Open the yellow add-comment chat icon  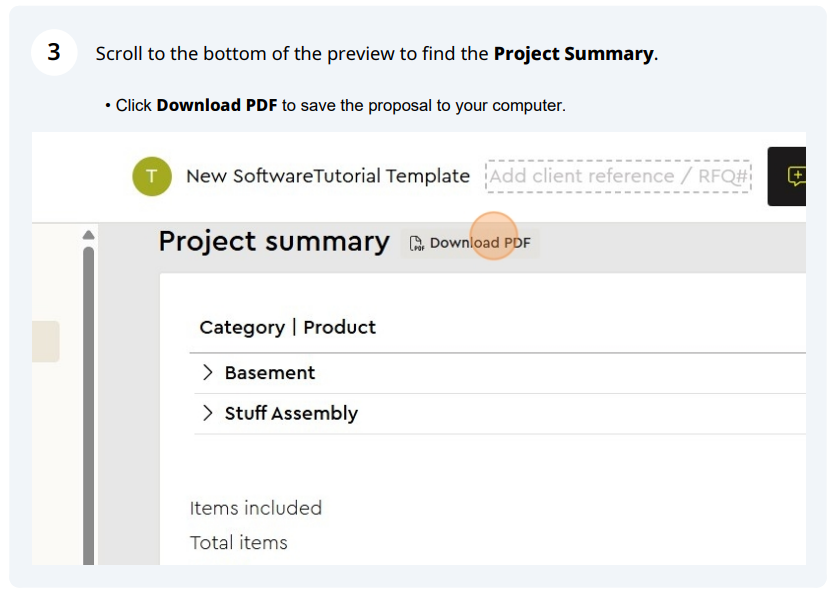pos(796,176)
